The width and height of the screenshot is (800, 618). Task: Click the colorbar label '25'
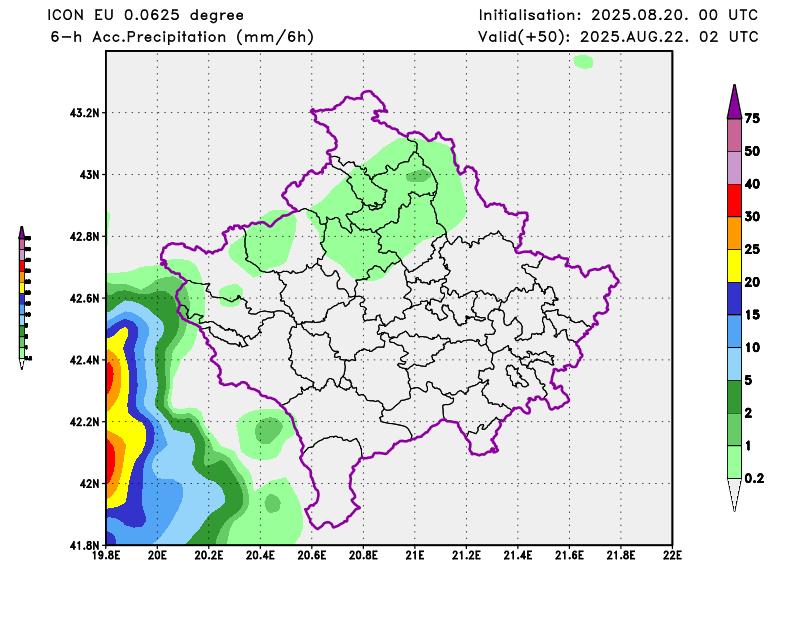[752, 249]
